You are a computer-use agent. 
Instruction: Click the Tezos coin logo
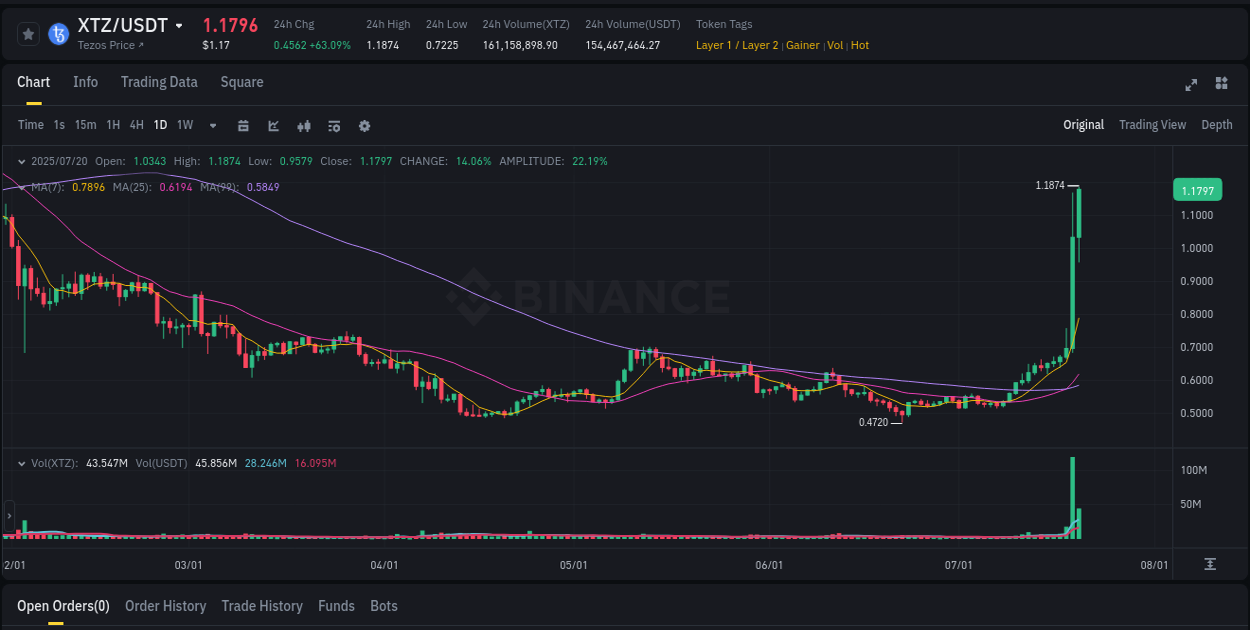57,33
